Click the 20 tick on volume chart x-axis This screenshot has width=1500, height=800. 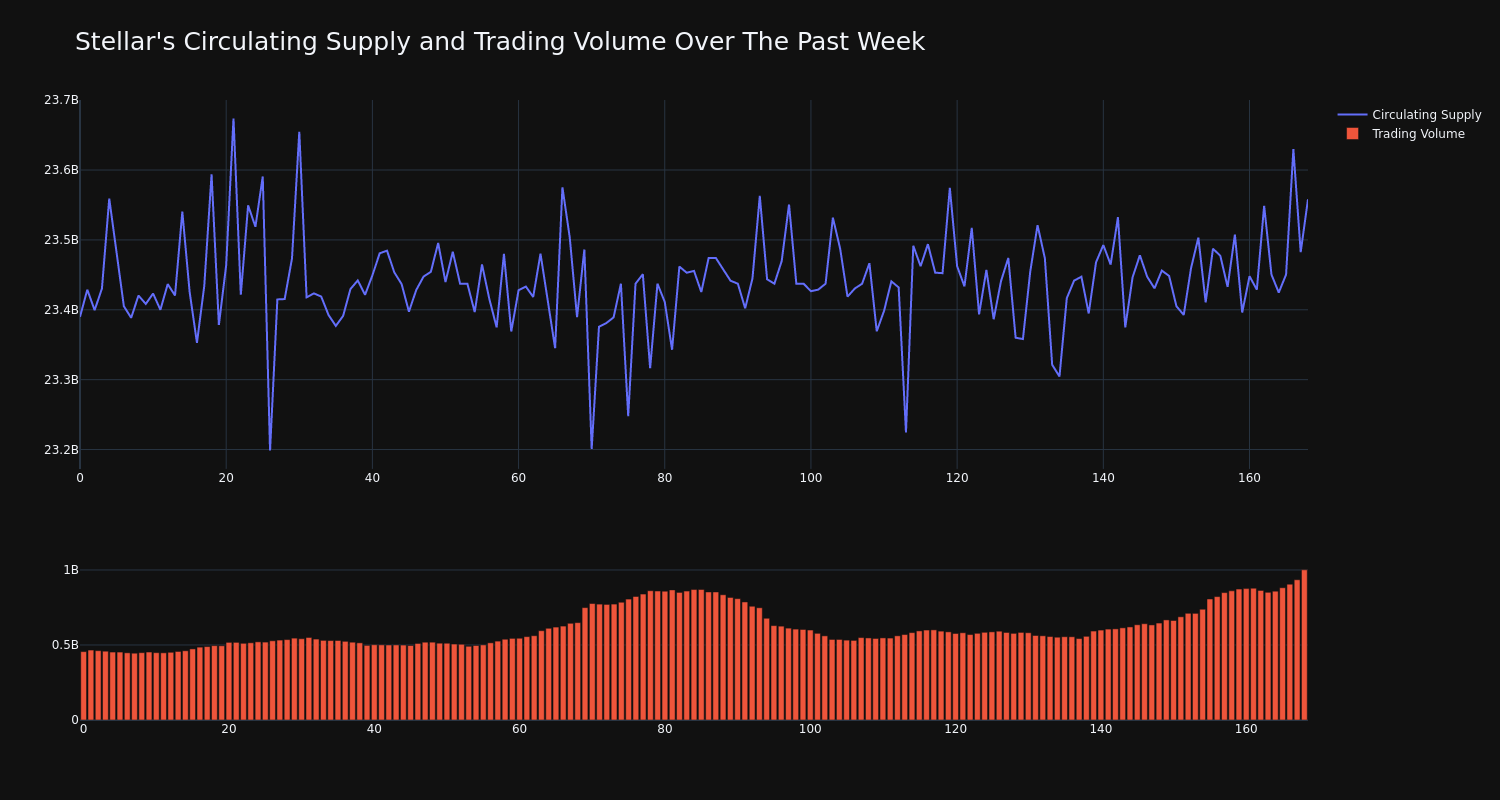tap(229, 729)
